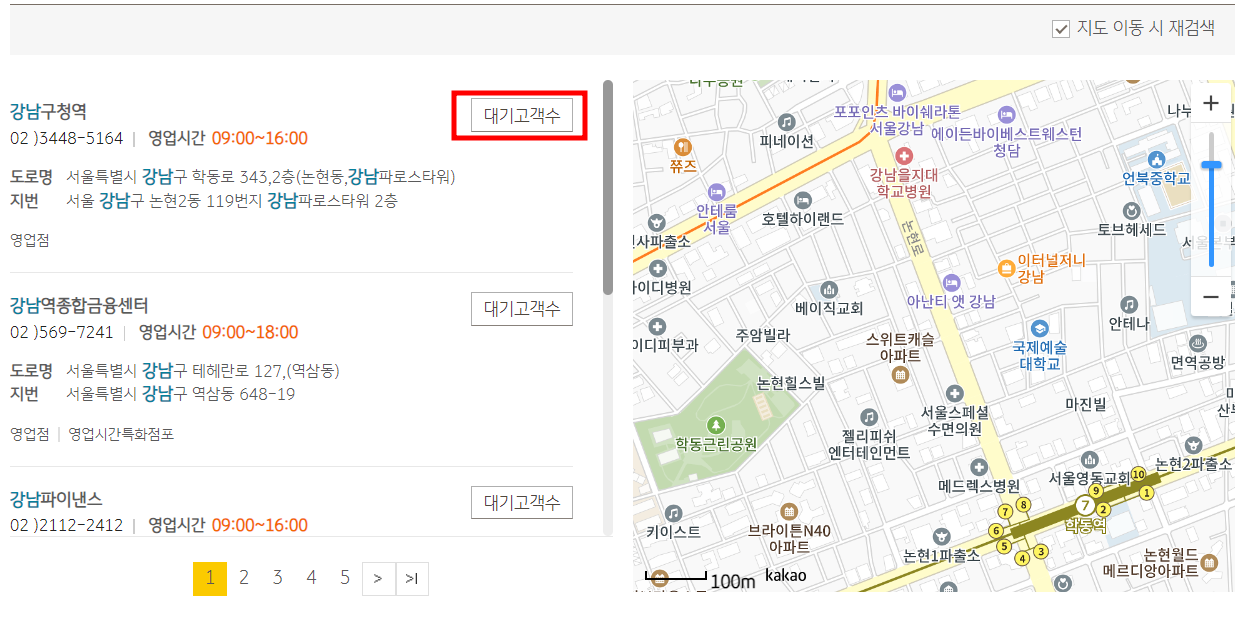Select the 안테룸 서울 hotel icon

coord(716,190)
